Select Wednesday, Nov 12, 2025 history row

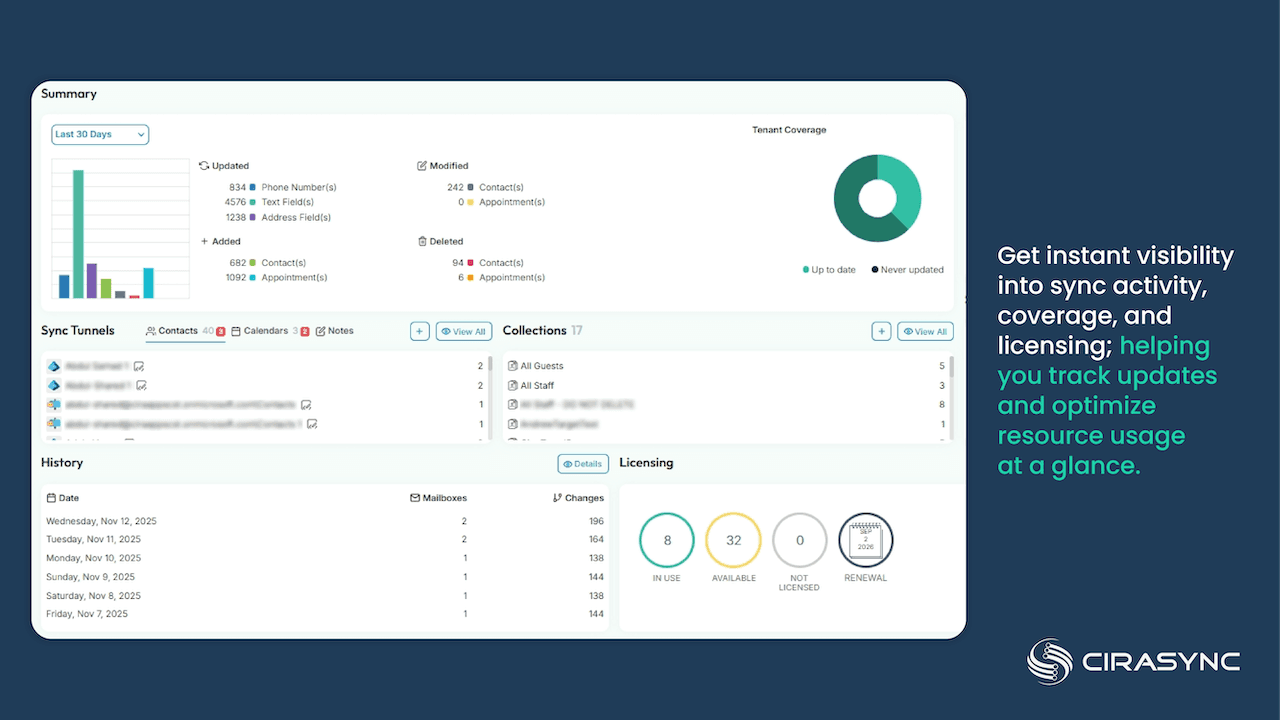[325, 521]
